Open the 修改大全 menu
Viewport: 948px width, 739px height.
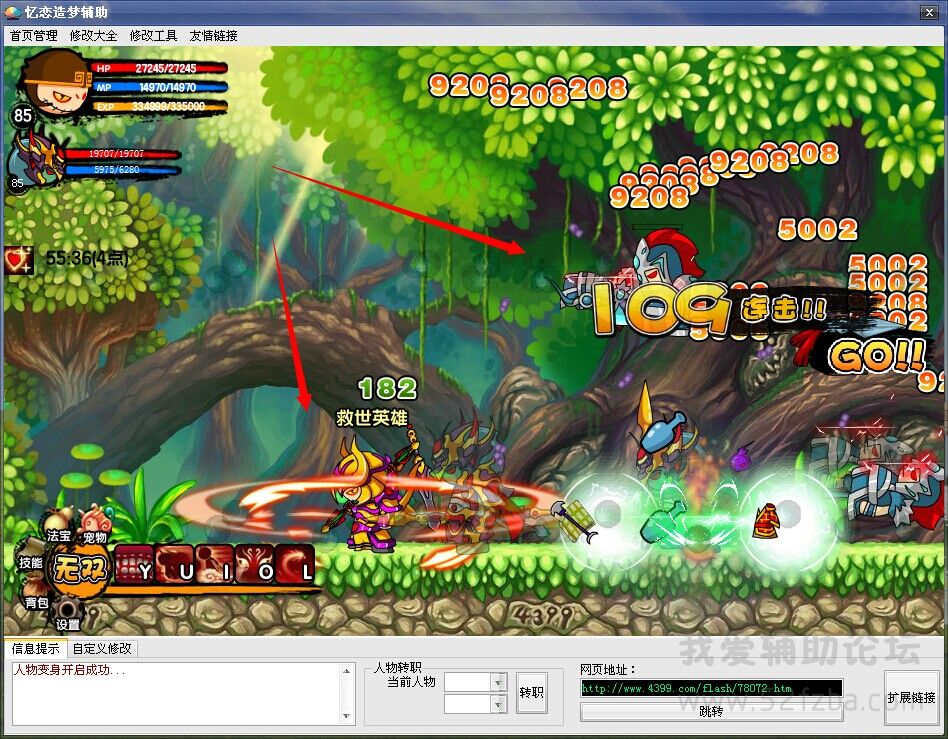[93, 36]
